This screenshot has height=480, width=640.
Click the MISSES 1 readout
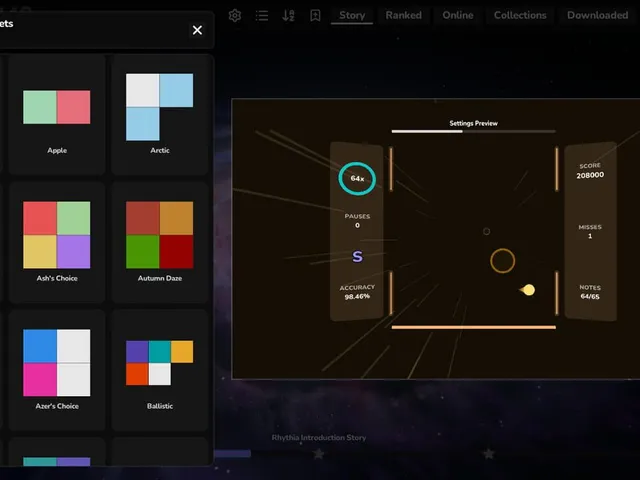click(590, 231)
